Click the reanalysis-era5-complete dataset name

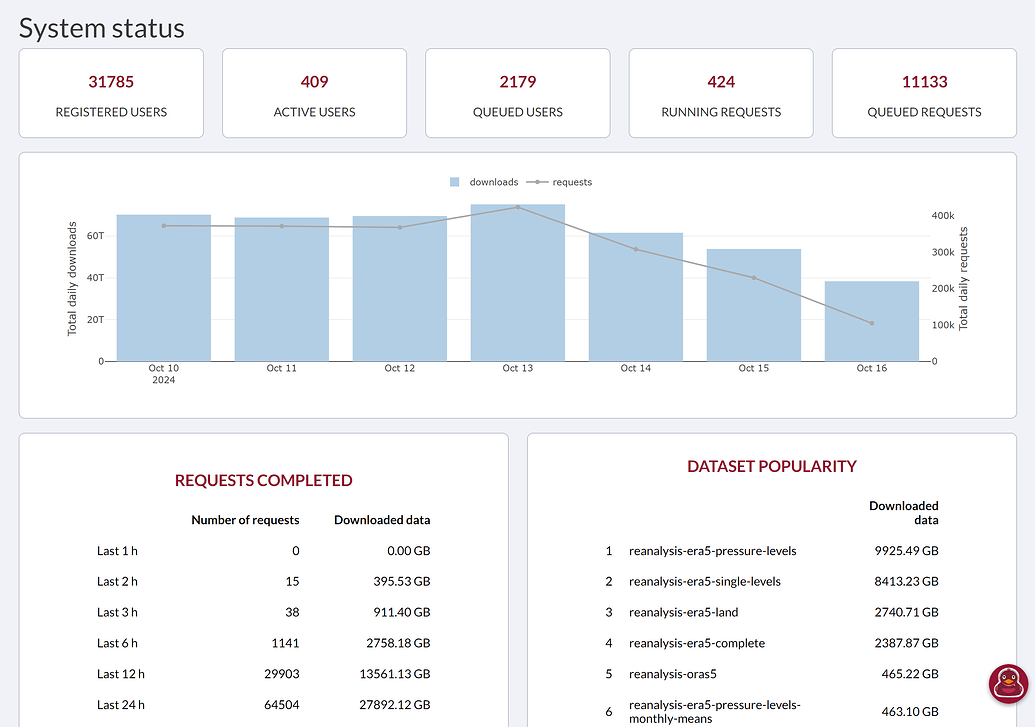click(697, 643)
